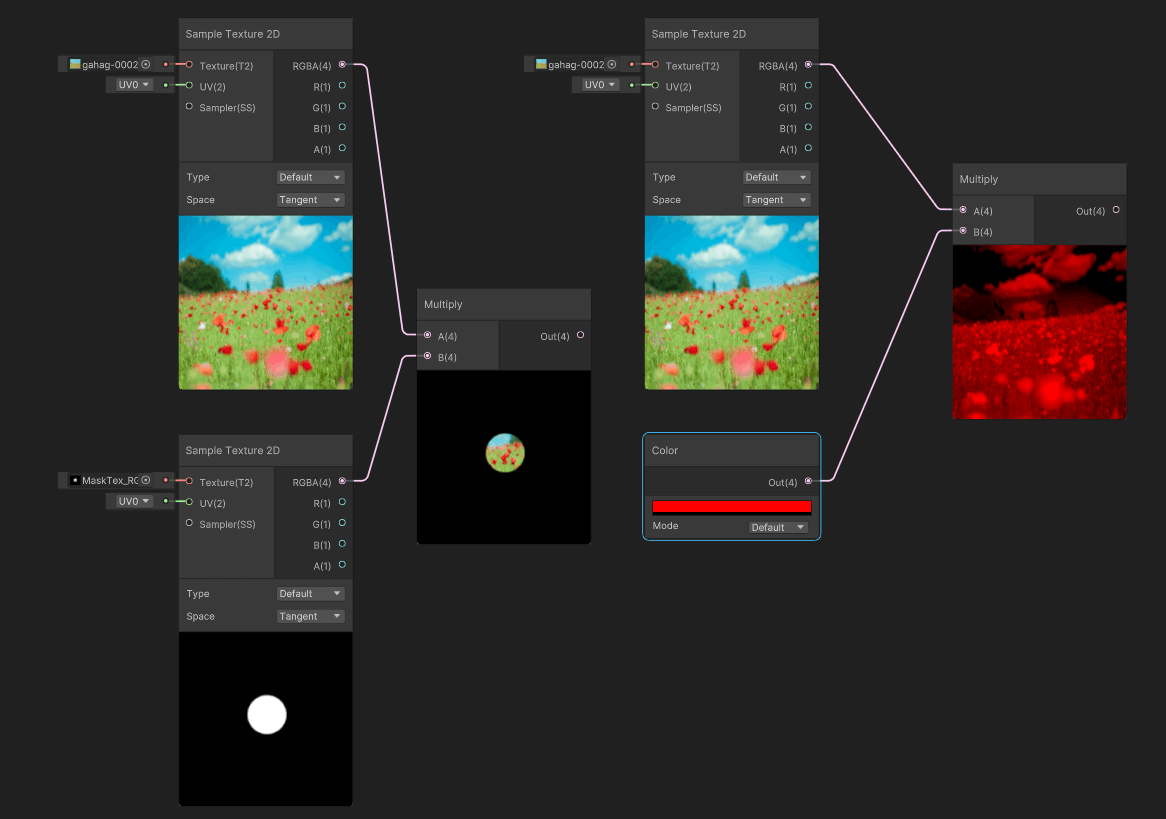The image size is (1166, 819).
Task: Click UV(2) input port on MaskTex node
Action: 190,502
